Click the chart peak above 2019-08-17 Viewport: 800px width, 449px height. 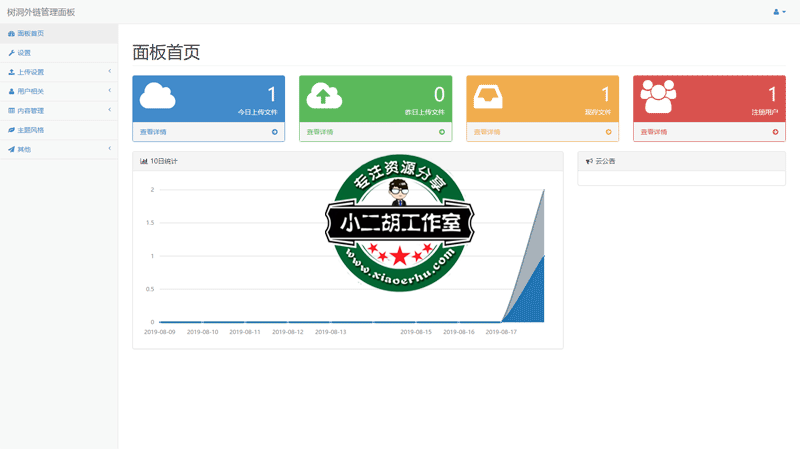click(x=543, y=190)
